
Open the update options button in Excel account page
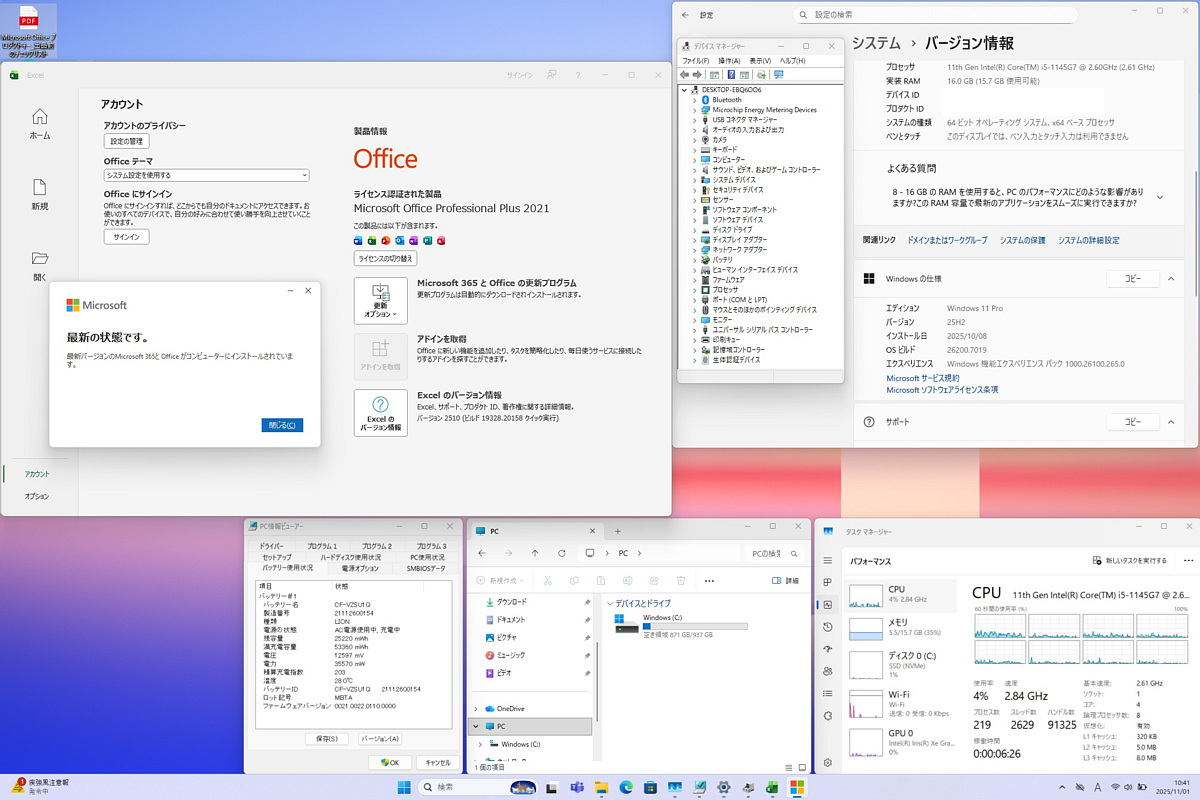point(380,301)
